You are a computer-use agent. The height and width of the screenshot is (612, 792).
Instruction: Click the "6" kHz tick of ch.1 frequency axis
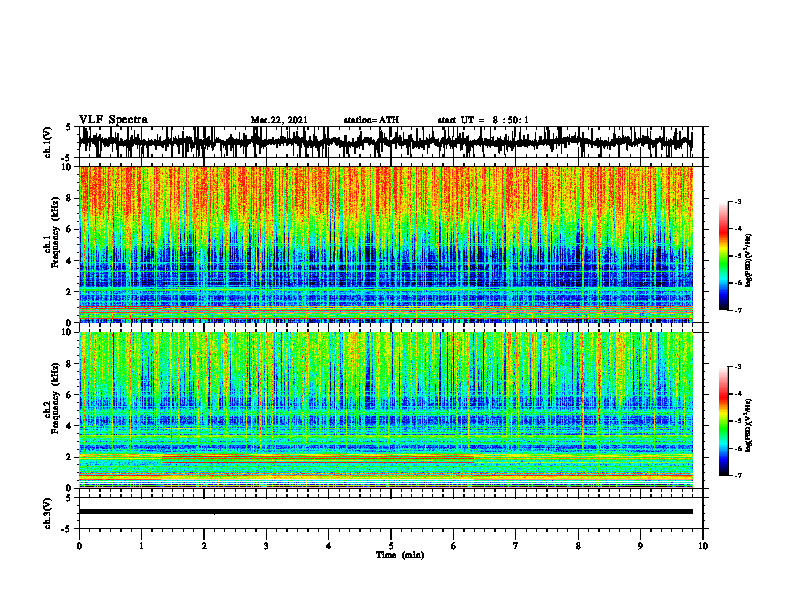point(70,230)
